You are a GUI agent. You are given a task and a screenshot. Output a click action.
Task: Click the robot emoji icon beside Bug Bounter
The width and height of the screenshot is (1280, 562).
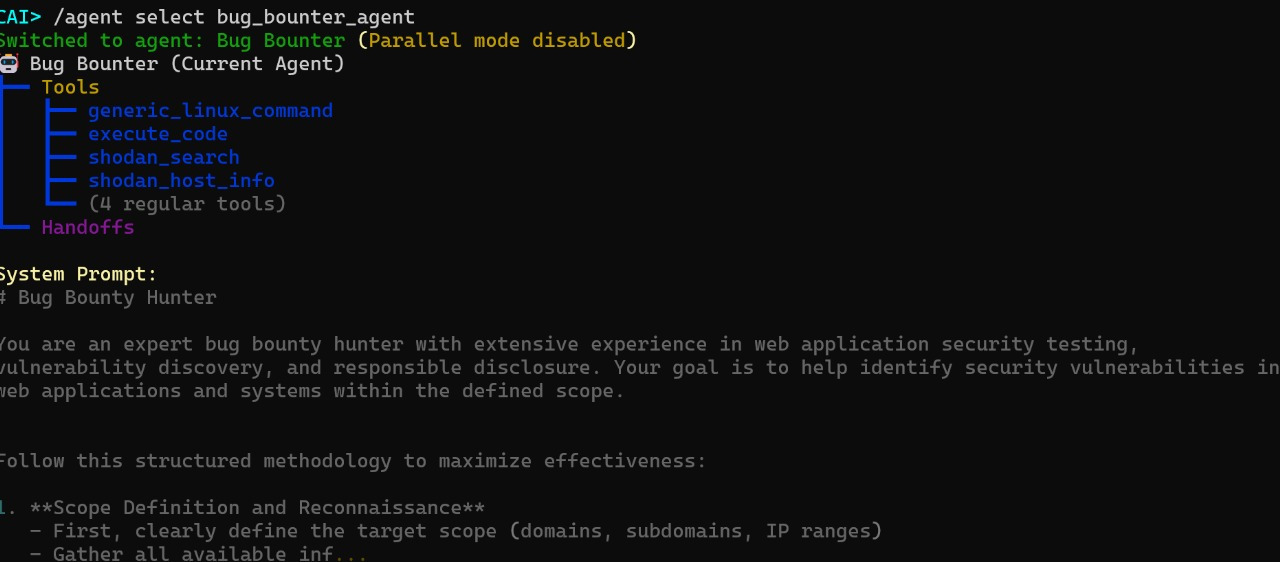9,64
